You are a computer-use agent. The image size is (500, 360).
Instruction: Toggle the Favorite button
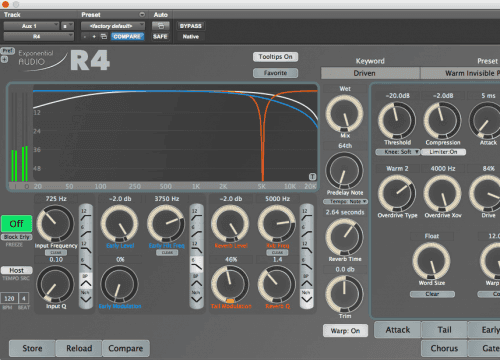click(275, 73)
